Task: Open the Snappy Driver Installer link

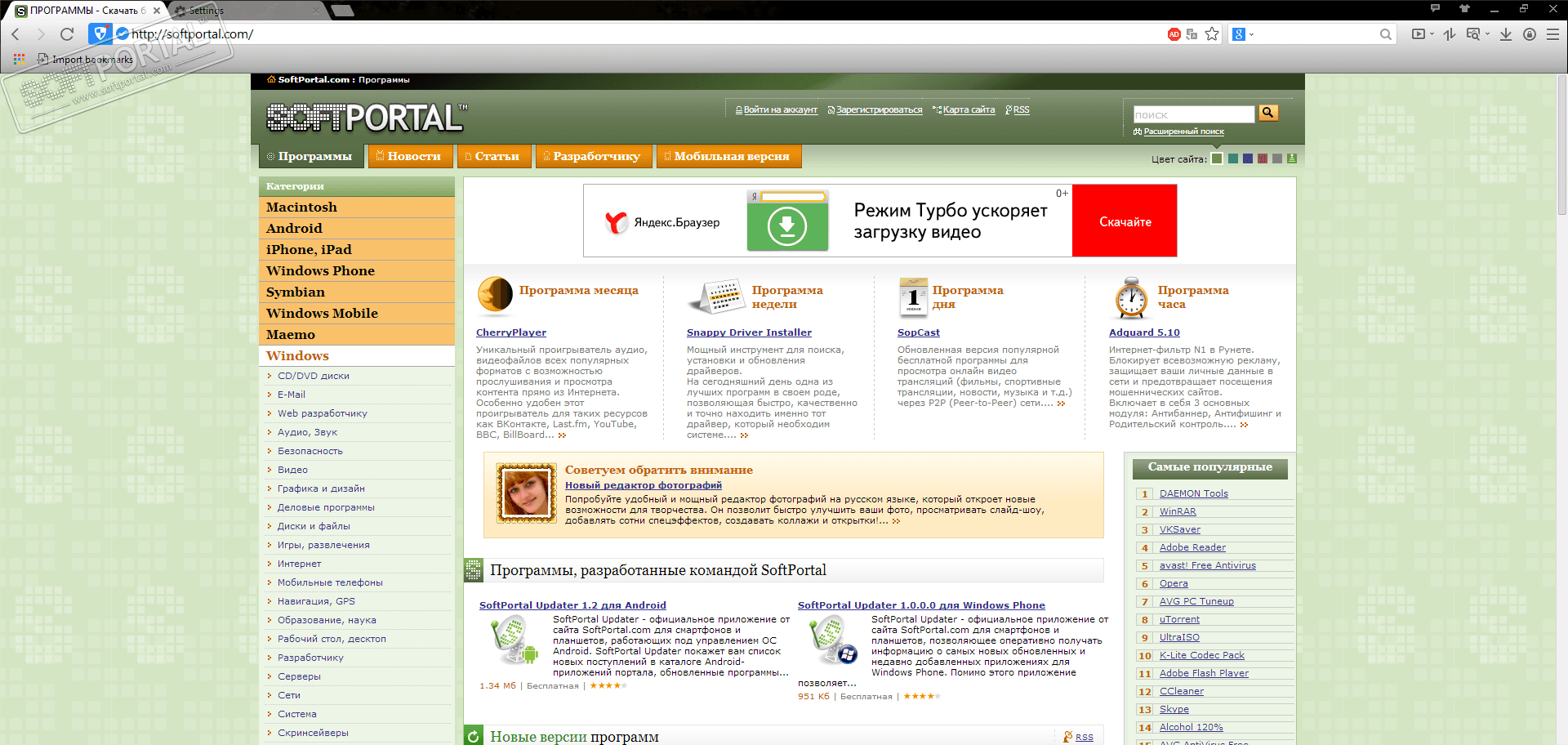Action: pyautogui.click(x=749, y=332)
